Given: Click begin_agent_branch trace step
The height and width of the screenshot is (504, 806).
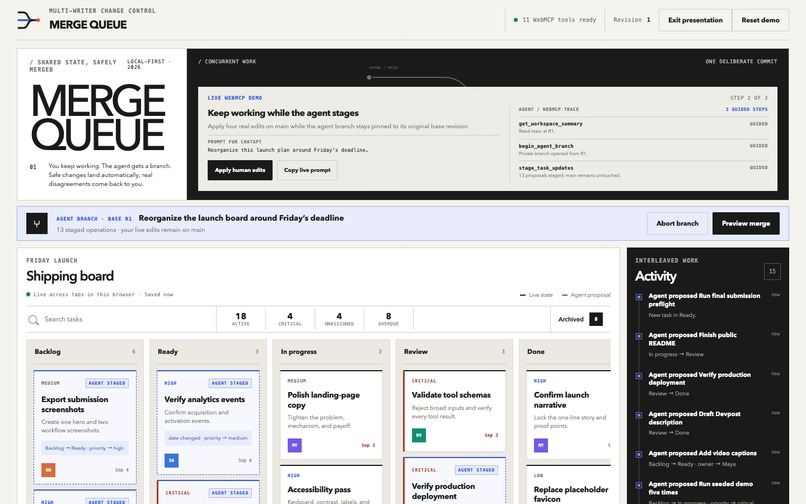Looking at the screenshot, I should 643,149.
